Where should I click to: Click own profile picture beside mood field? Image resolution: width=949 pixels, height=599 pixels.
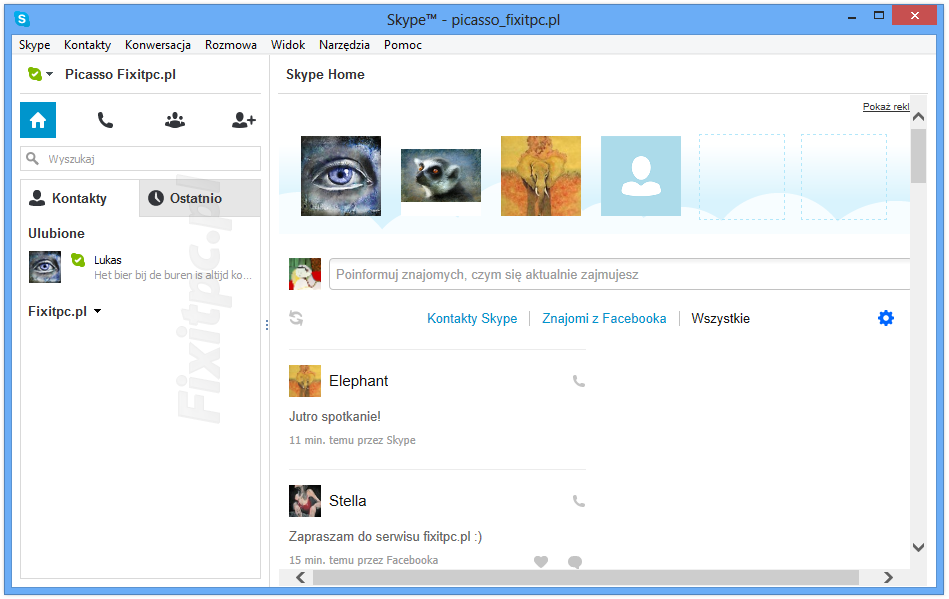[x=305, y=274]
